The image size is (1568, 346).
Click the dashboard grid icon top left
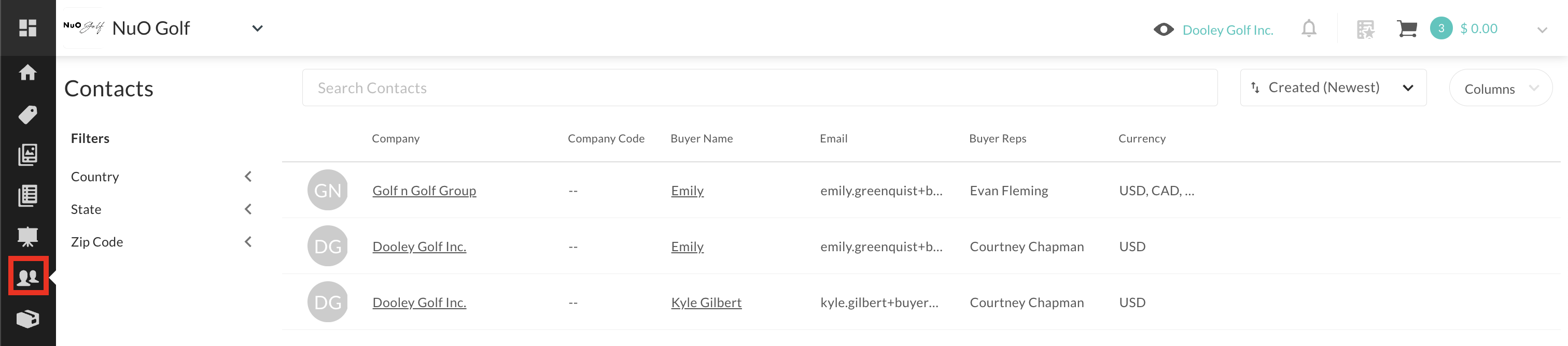pyautogui.click(x=28, y=27)
